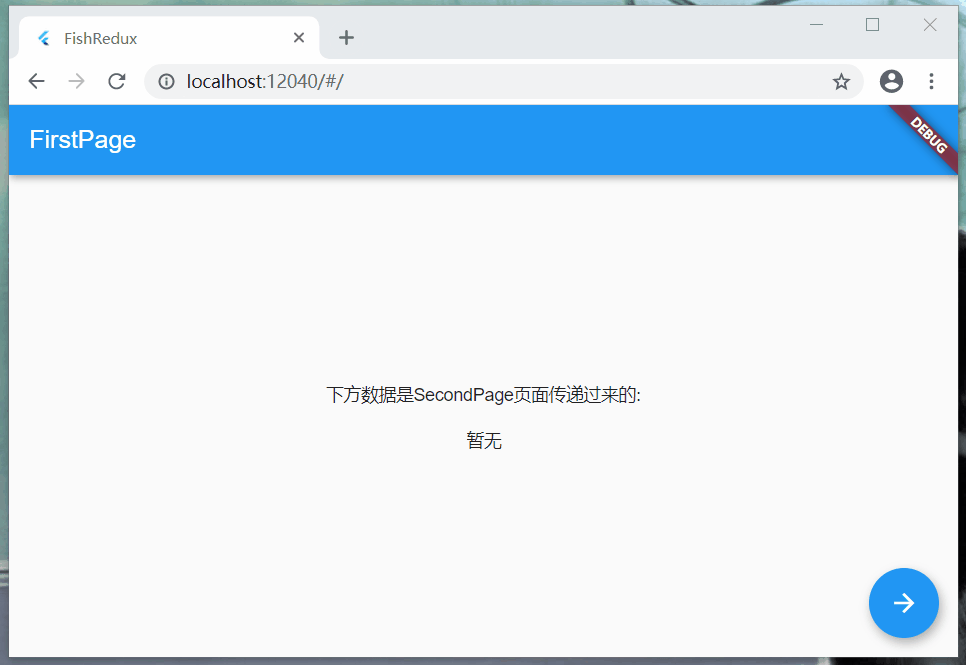The width and height of the screenshot is (966, 665).
Task: Open the site information info icon
Action: (166, 81)
